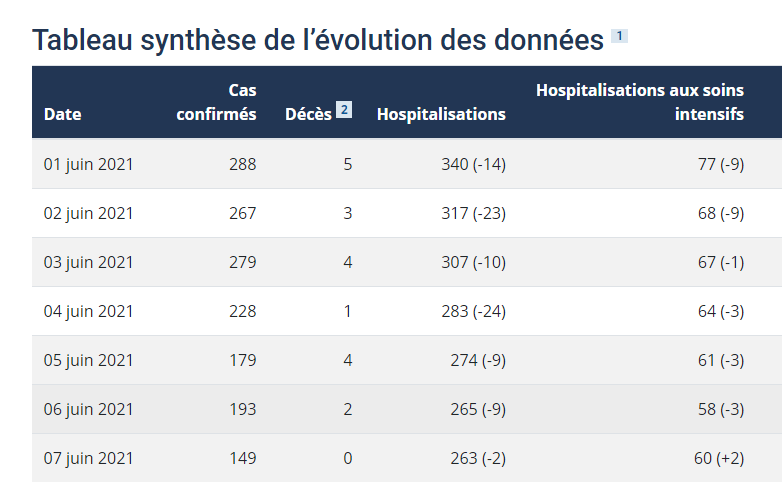Select the 04 juin 2021 date cell
This screenshot has height=491, width=782.
88,311
